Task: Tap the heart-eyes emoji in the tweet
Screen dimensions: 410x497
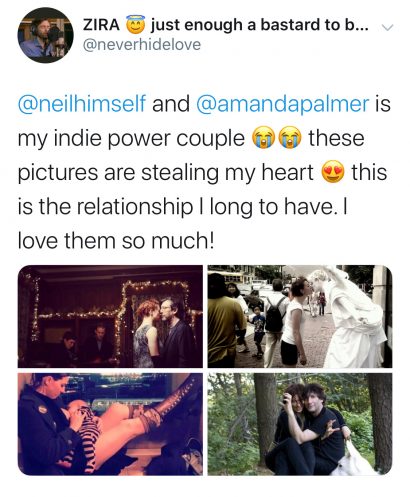Action: pyautogui.click(x=333, y=173)
